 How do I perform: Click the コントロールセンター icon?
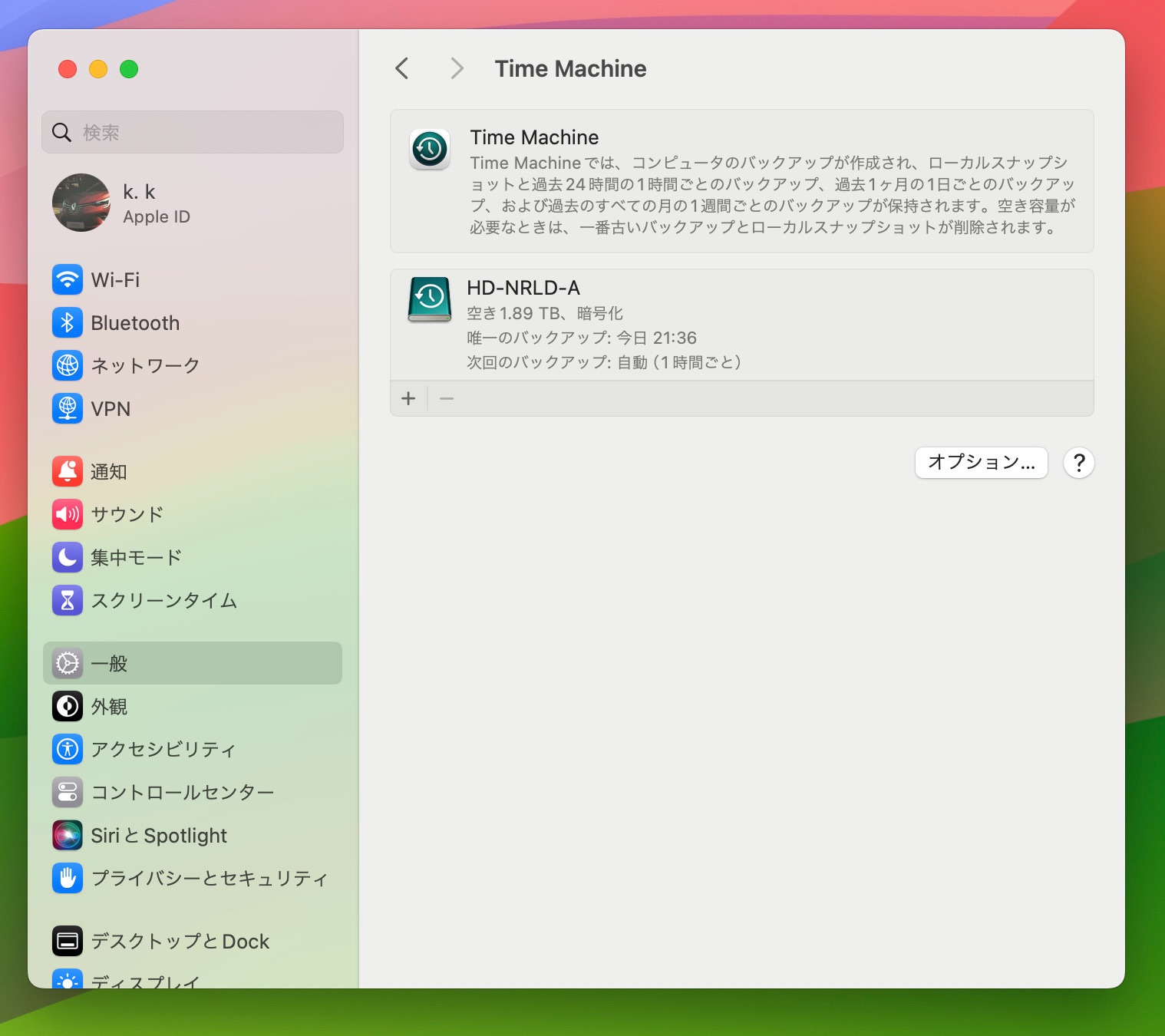(68, 792)
